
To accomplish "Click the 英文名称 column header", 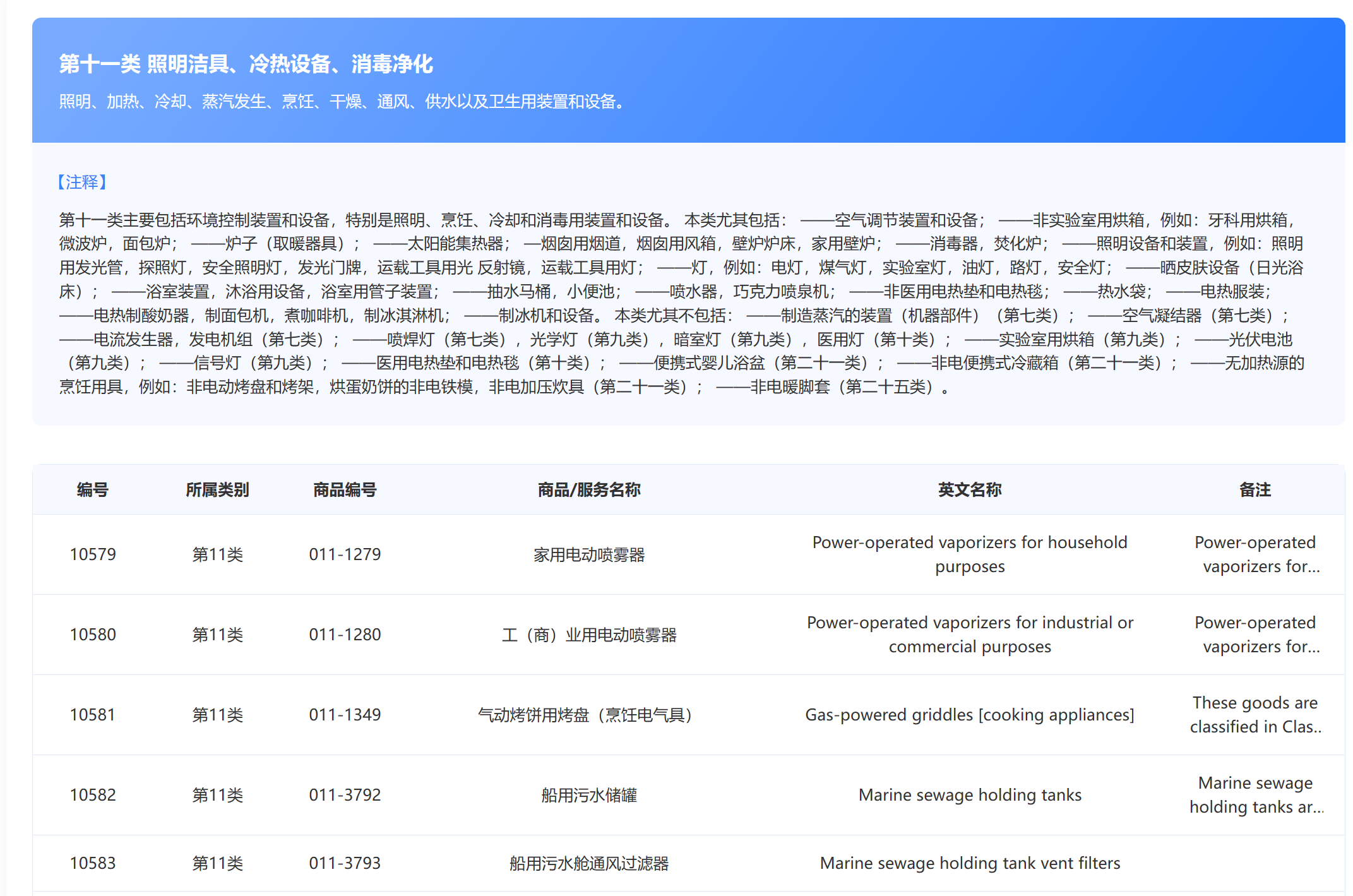I will click(970, 490).
